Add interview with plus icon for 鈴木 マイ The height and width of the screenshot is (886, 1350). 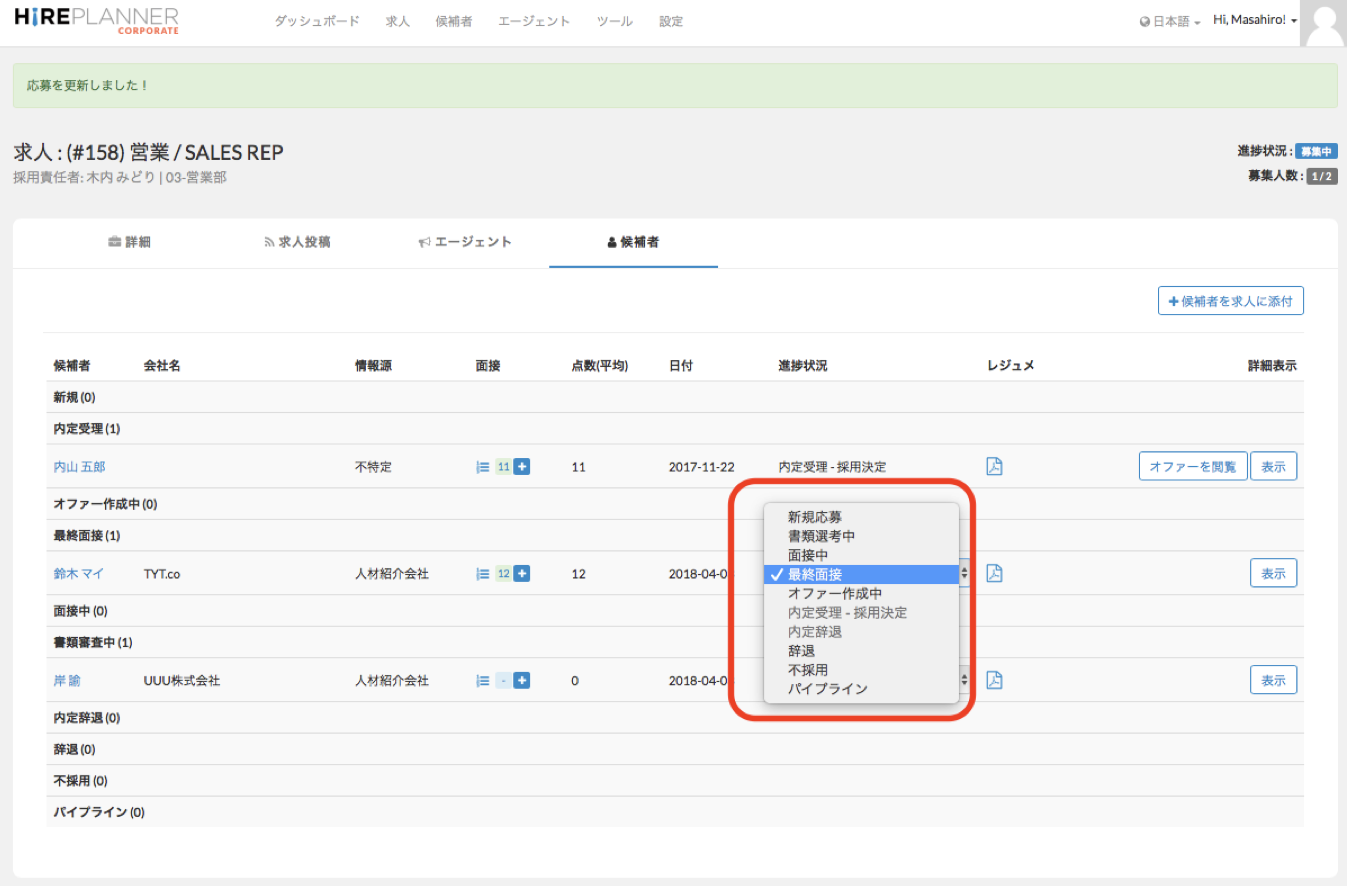pyautogui.click(x=522, y=573)
